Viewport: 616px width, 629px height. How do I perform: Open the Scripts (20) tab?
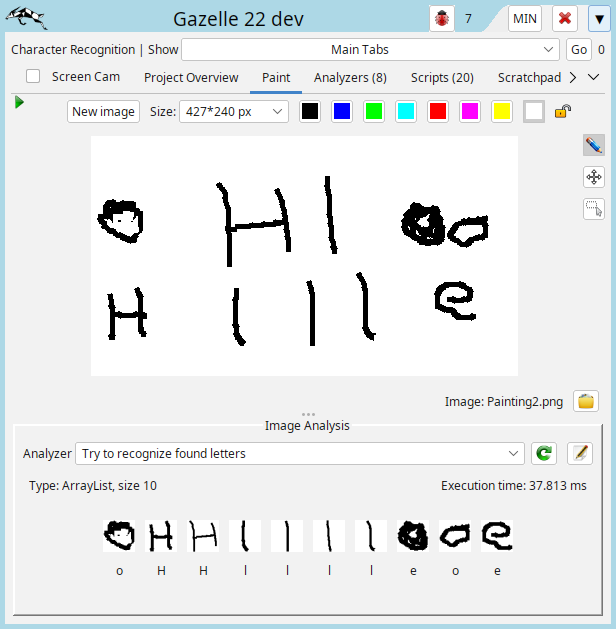click(442, 77)
